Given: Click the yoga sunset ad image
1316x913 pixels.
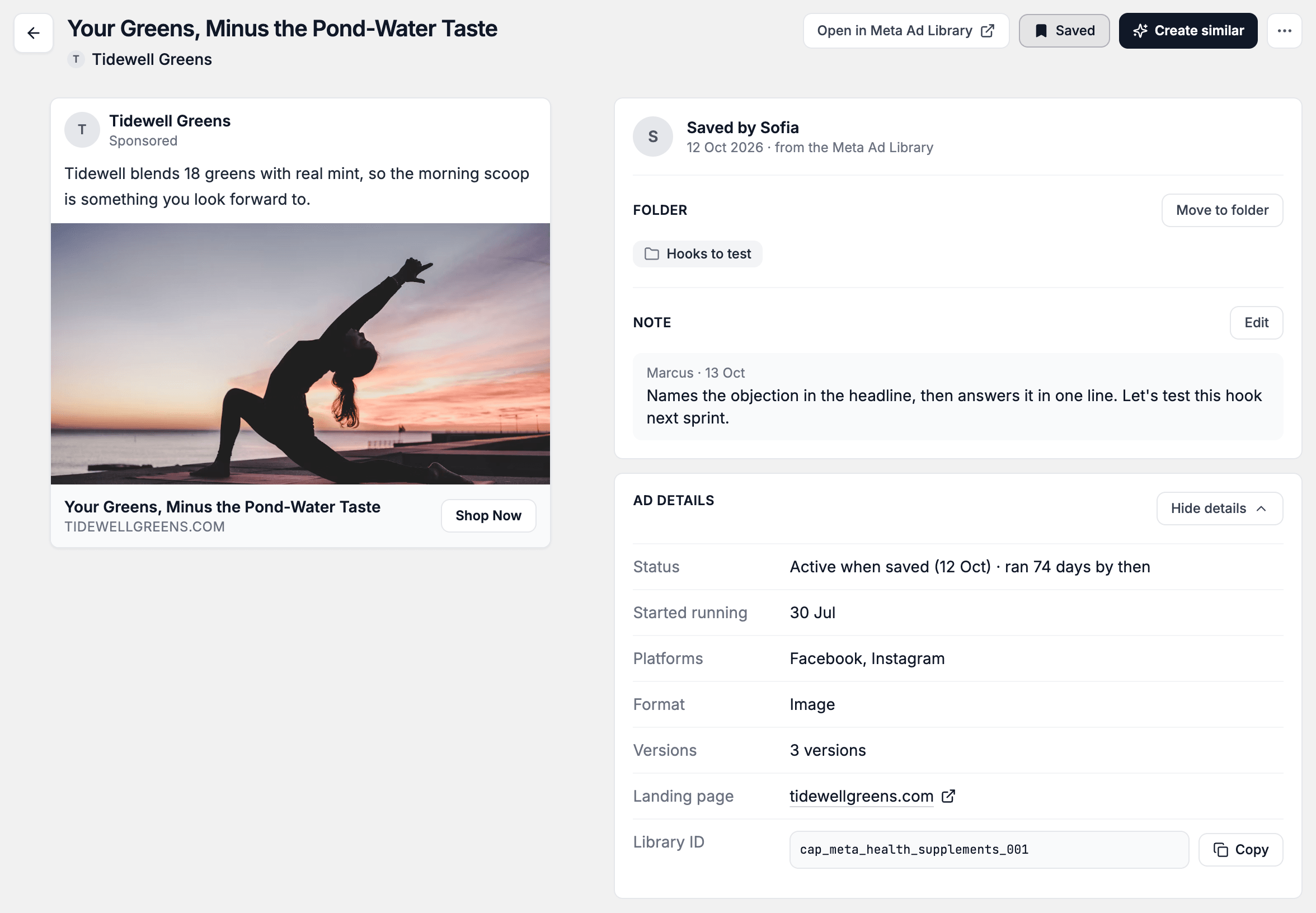Looking at the screenshot, I should point(300,354).
